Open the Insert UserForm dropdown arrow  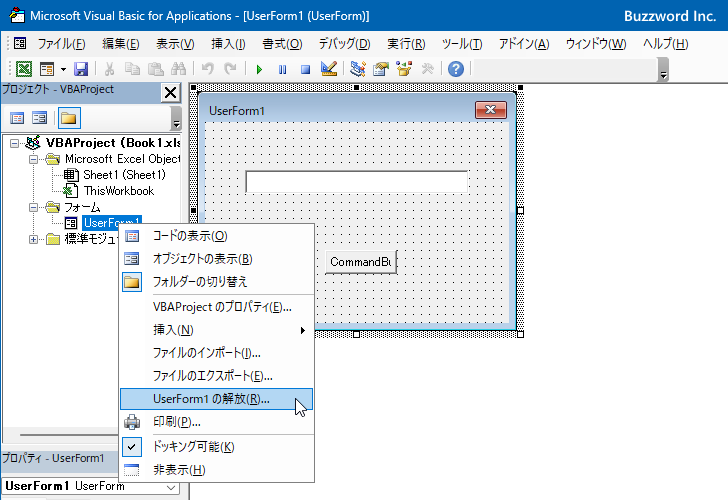point(63,70)
